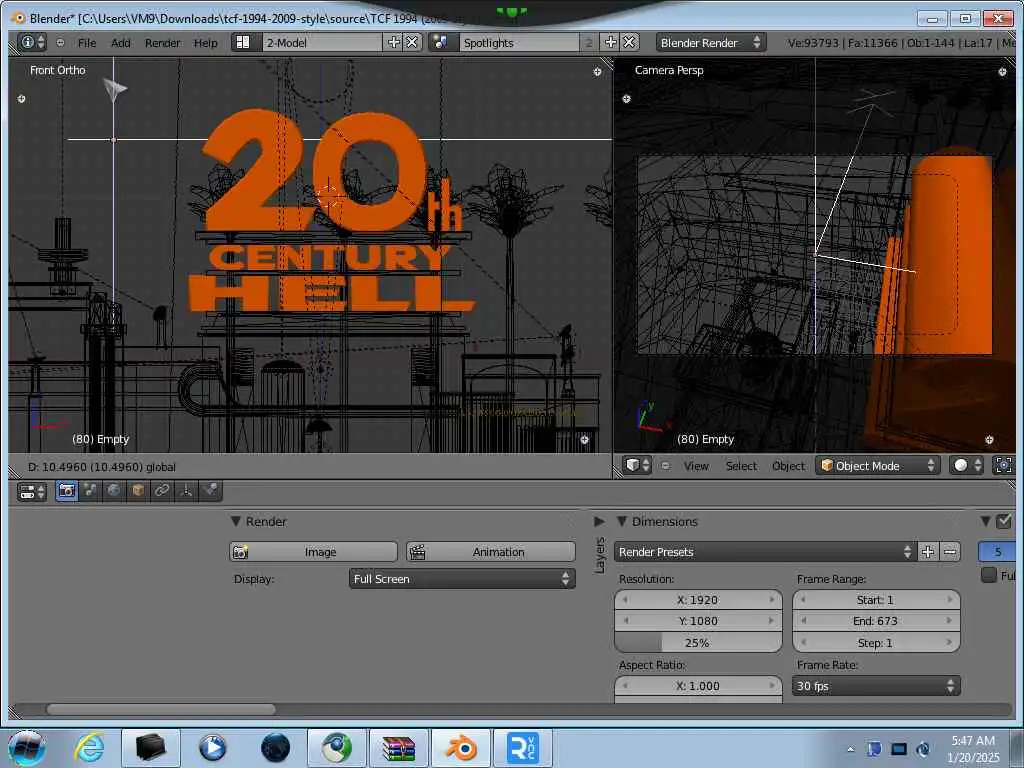Viewport: 1024px width, 768px height.
Task: Open the View menu in the camera viewport
Action: [696, 466]
